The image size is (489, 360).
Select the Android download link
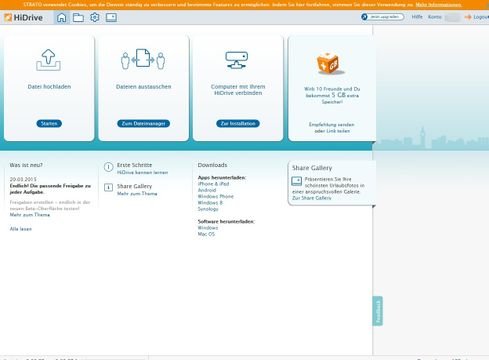coord(207,190)
